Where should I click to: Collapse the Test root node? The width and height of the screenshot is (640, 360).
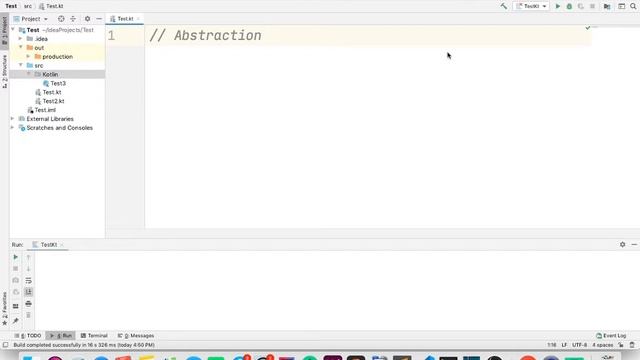[x=13, y=30]
